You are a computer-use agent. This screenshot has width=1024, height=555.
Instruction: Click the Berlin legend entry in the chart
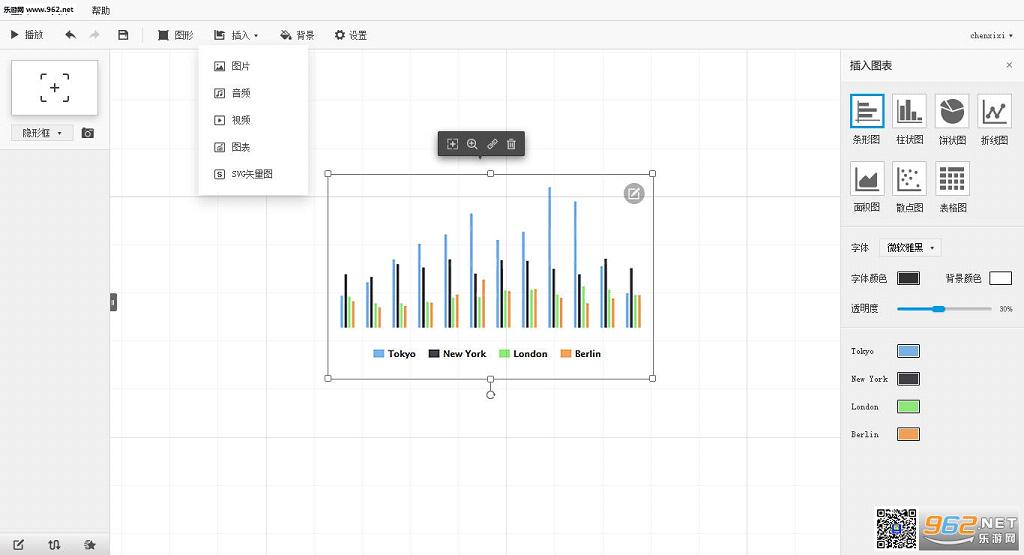coord(581,353)
